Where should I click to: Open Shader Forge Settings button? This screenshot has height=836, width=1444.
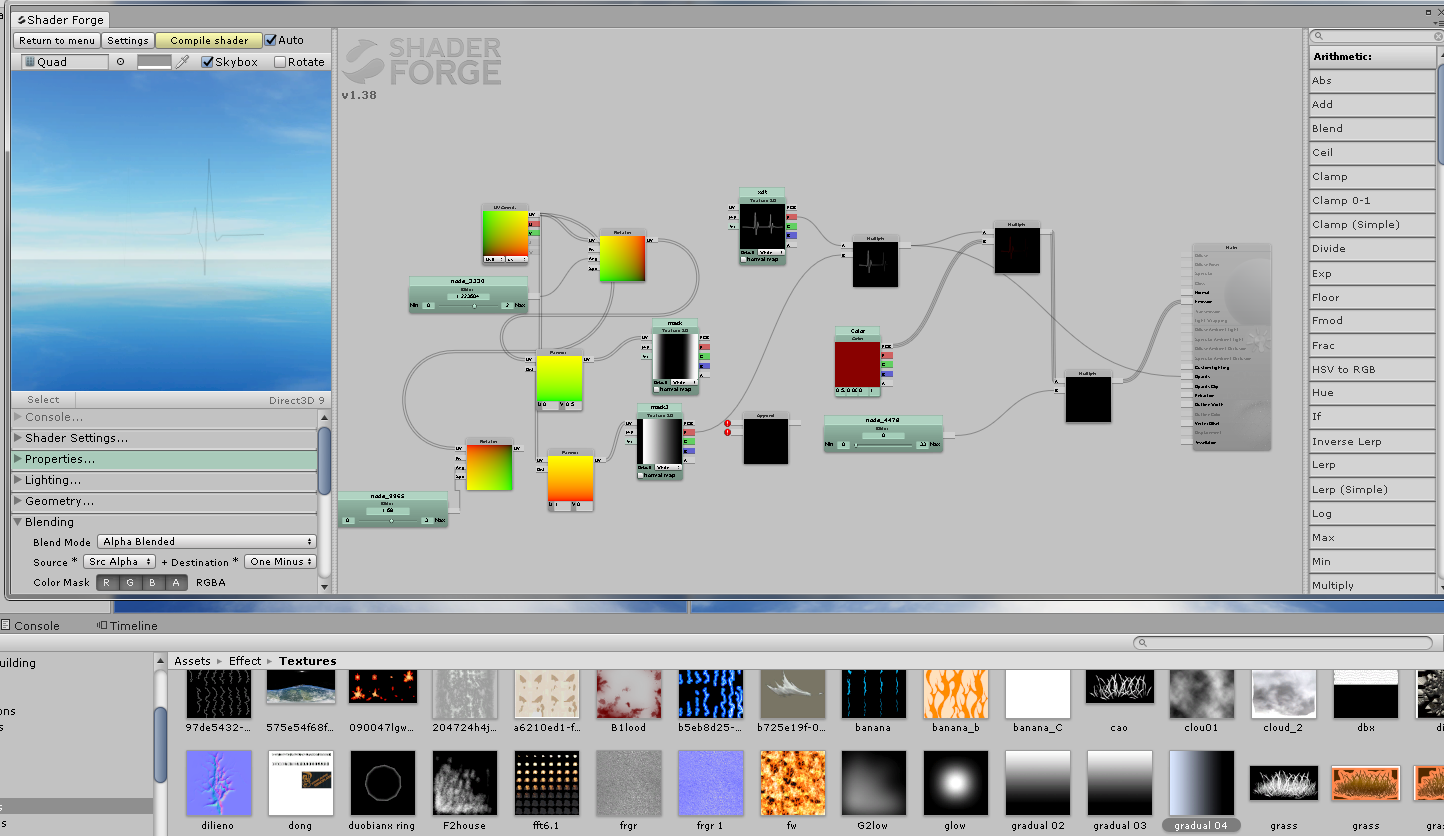coord(128,41)
